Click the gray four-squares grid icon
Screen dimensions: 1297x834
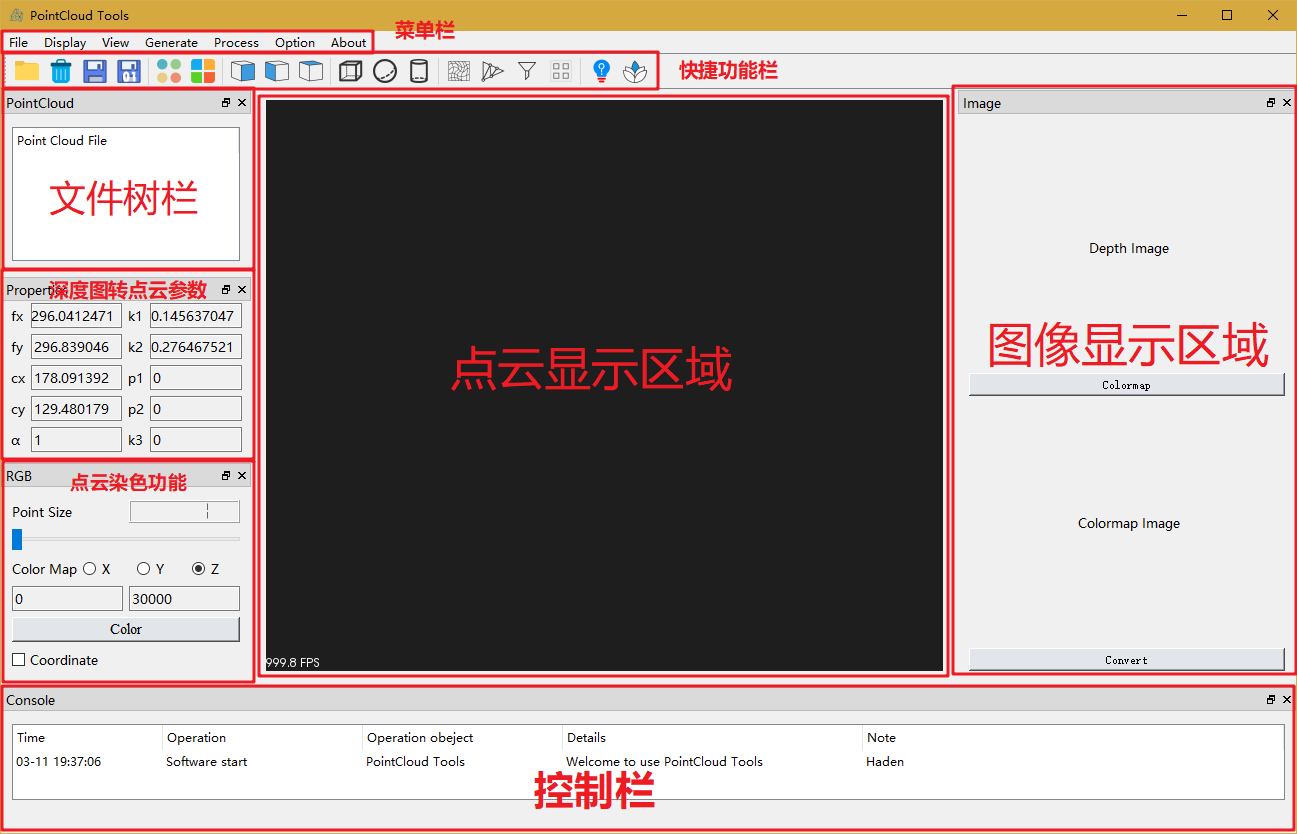(x=561, y=71)
